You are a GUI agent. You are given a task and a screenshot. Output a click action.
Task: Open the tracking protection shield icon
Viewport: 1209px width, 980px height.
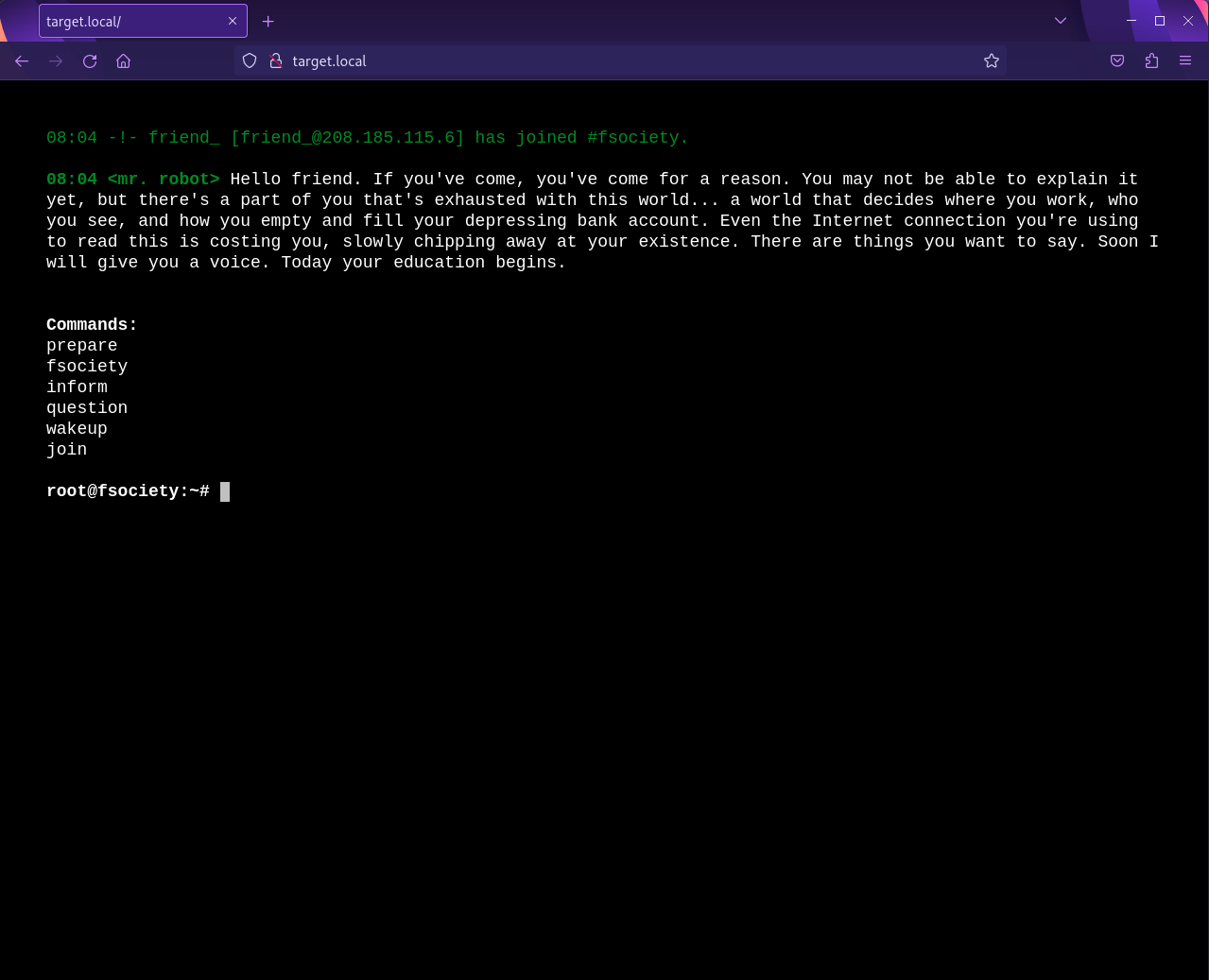tap(250, 61)
